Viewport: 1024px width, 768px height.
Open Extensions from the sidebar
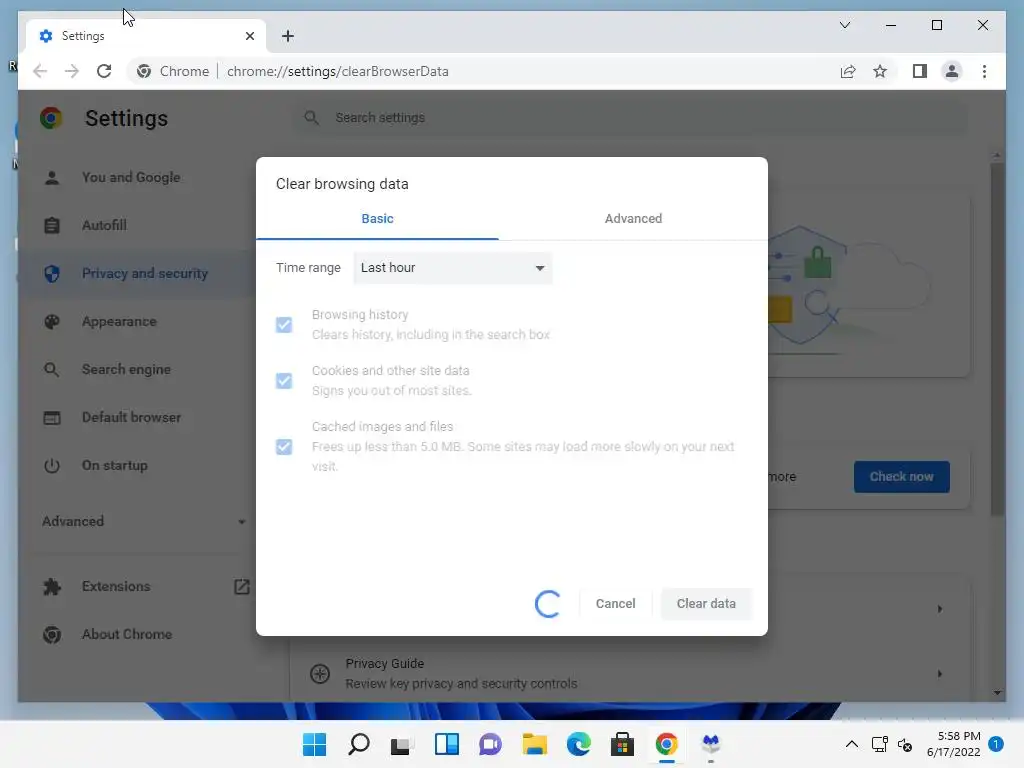point(116,586)
